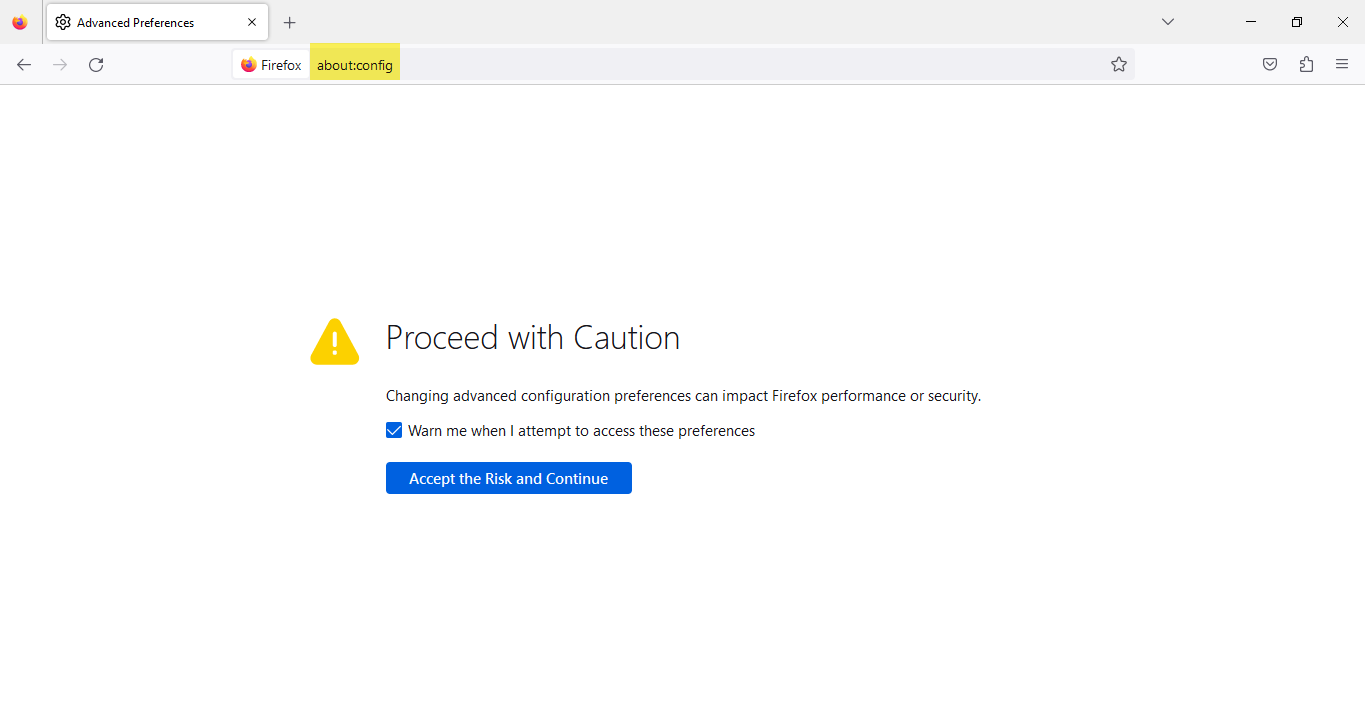Viewport: 1365px width, 721px height.
Task: Click Accept the Risk and Continue
Action: pos(509,478)
